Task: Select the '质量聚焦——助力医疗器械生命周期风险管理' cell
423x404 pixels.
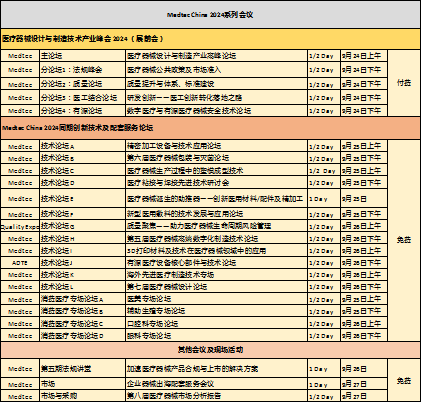Action: tap(216, 226)
